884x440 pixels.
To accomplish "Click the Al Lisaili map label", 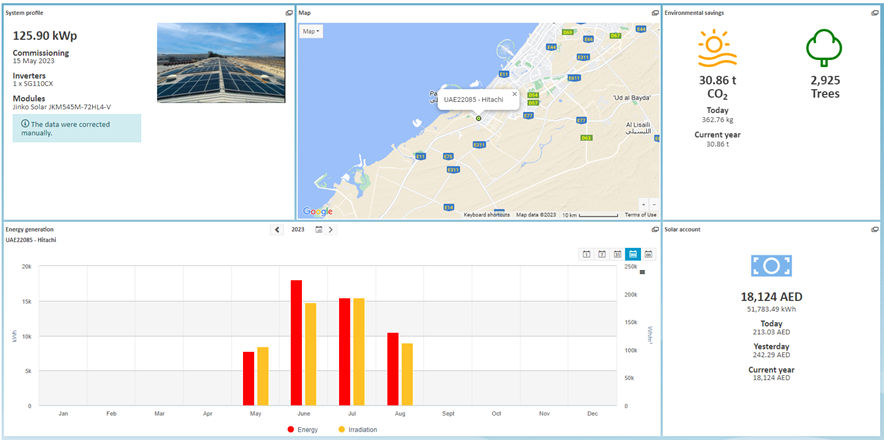I will pos(638,124).
